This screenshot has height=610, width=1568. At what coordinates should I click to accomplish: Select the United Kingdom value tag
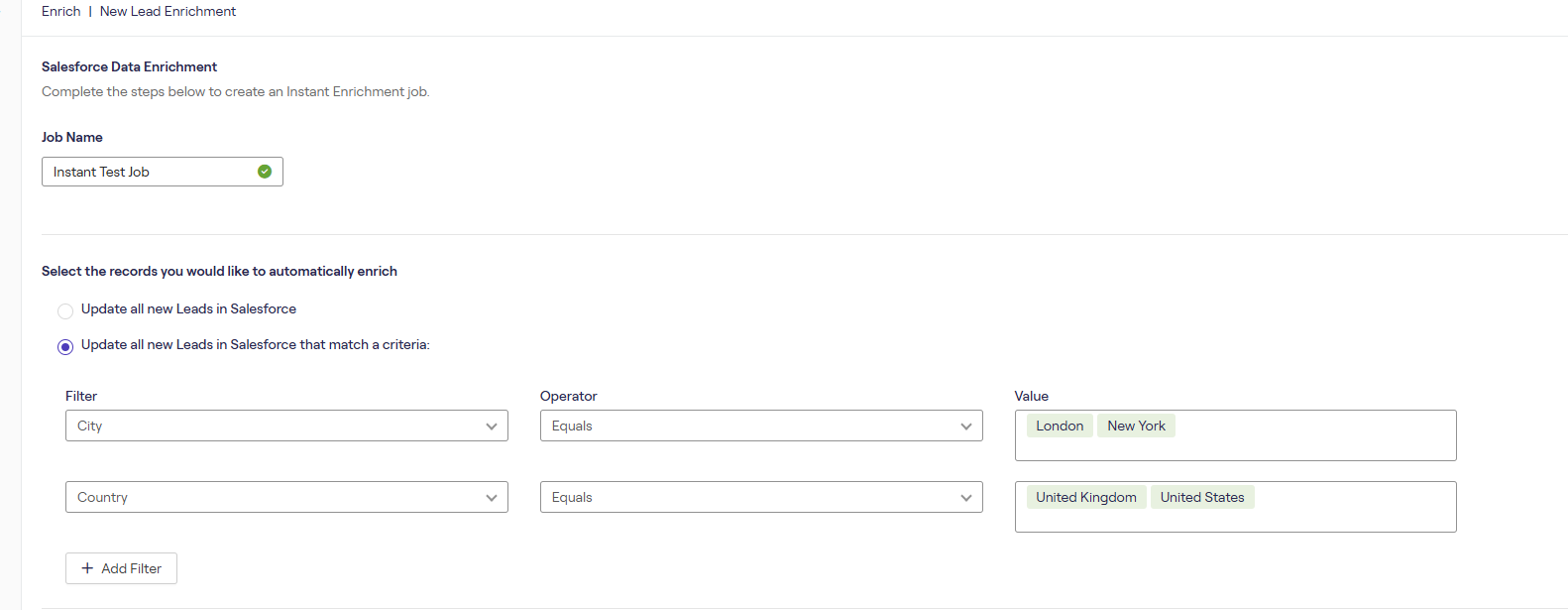1086,497
